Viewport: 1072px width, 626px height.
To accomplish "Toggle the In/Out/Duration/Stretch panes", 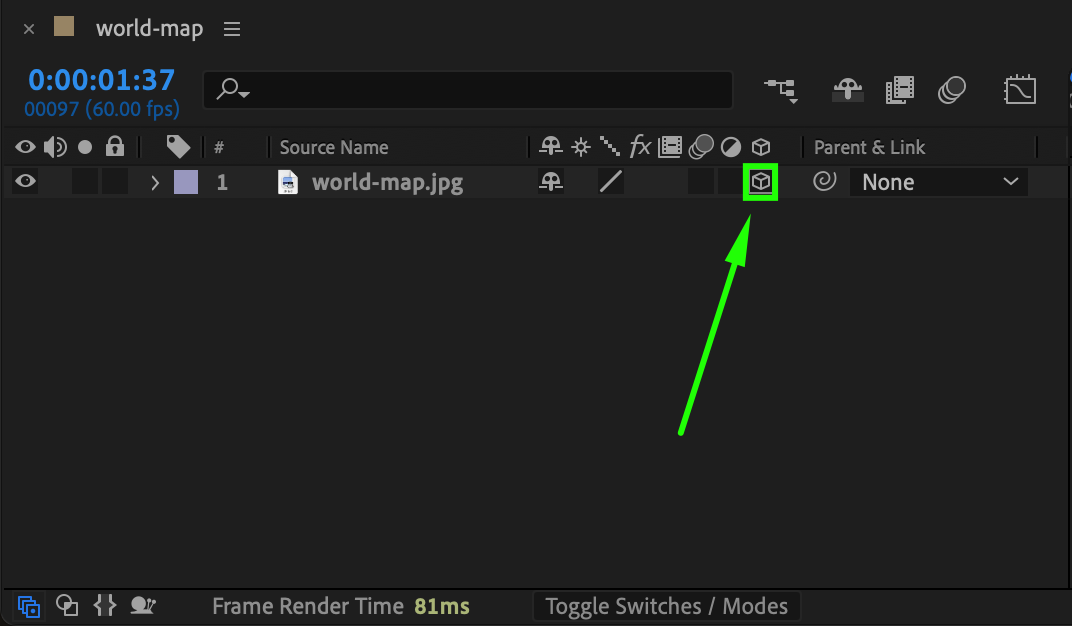I will (x=105, y=606).
